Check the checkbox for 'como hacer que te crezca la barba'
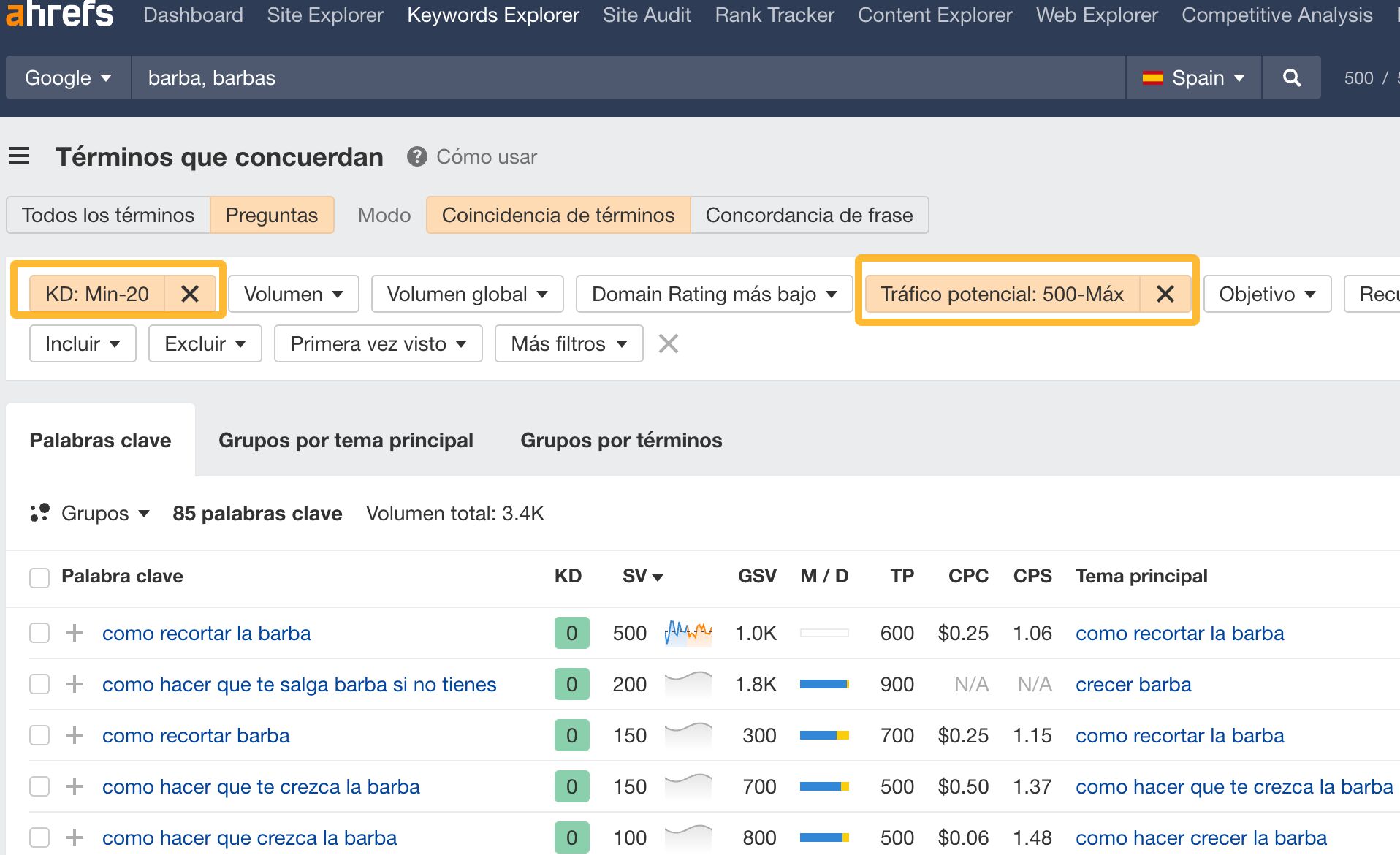Image resolution: width=1400 pixels, height=855 pixels. [39, 786]
